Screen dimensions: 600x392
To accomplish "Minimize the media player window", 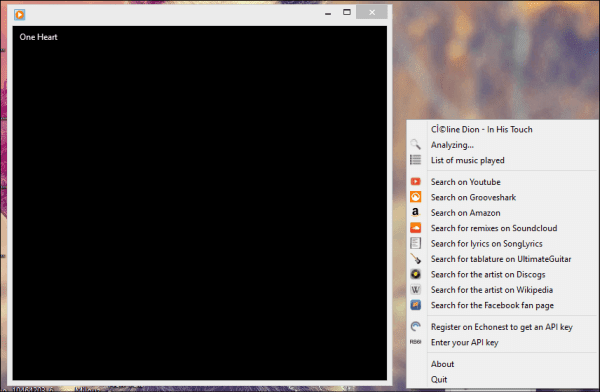I will (x=328, y=13).
